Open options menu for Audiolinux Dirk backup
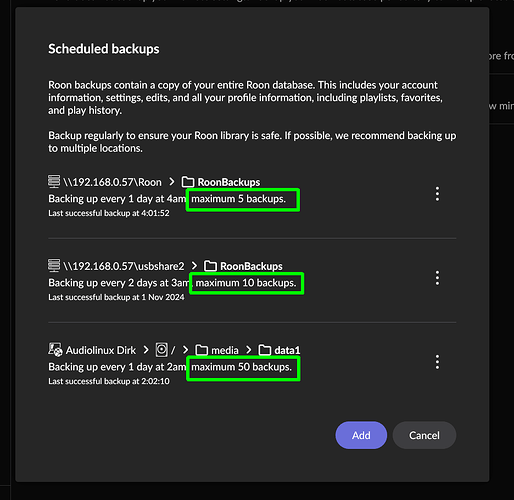 437,362
